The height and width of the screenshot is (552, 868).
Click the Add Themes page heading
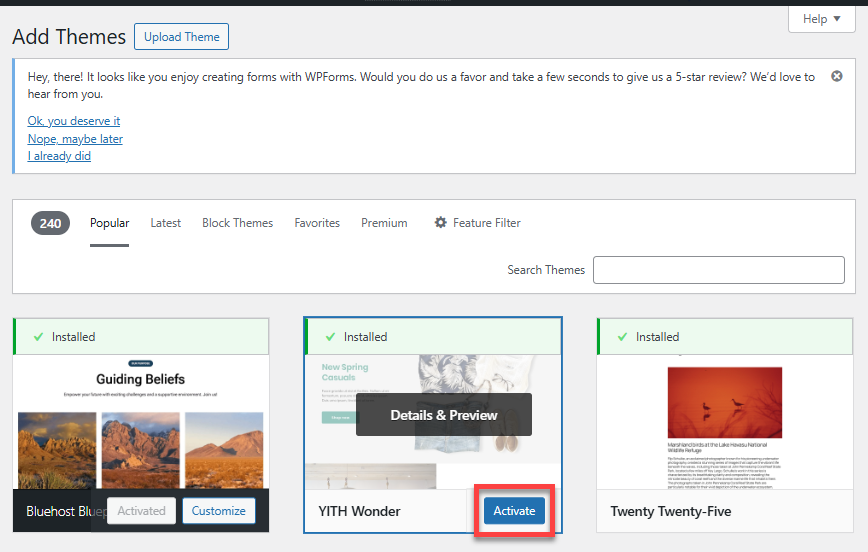[x=69, y=37]
